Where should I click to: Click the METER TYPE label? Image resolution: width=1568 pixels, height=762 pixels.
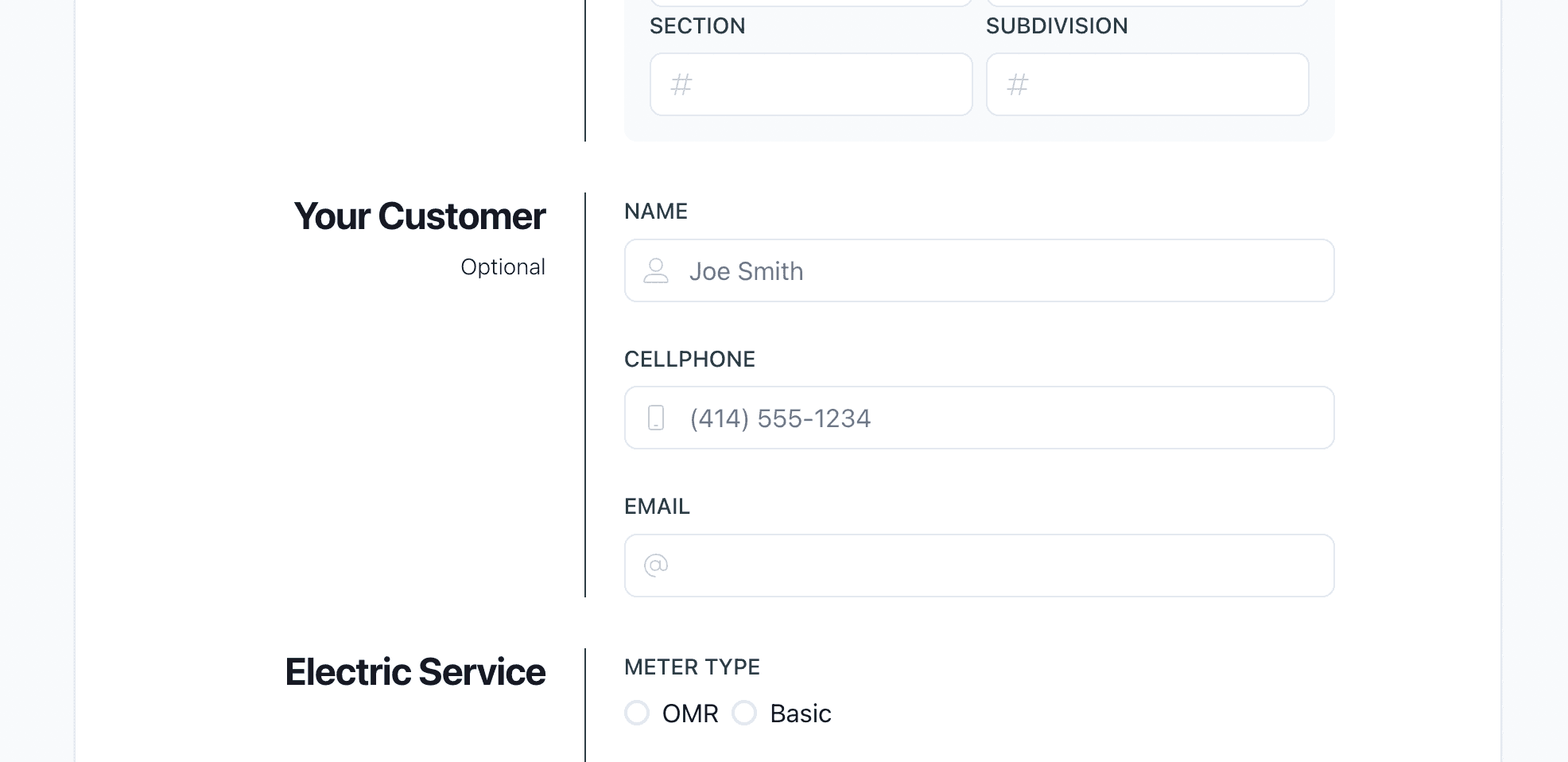pyautogui.click(x=692, y=667)
